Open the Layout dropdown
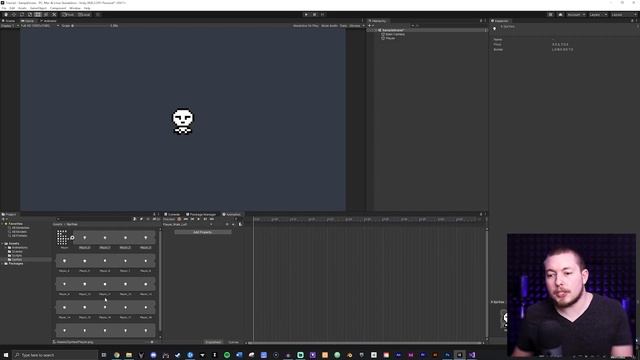This screenshot has width=640, height=360. [623, 15]
